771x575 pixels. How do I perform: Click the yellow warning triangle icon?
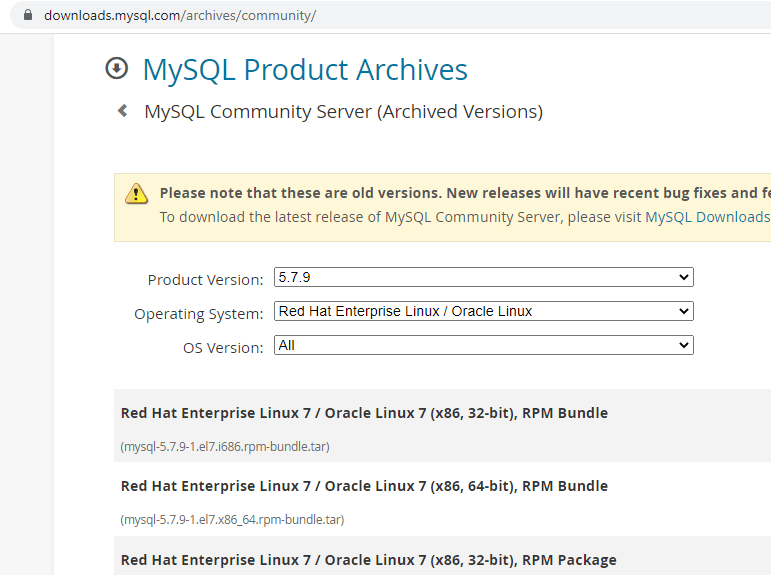tap(136, 193)
